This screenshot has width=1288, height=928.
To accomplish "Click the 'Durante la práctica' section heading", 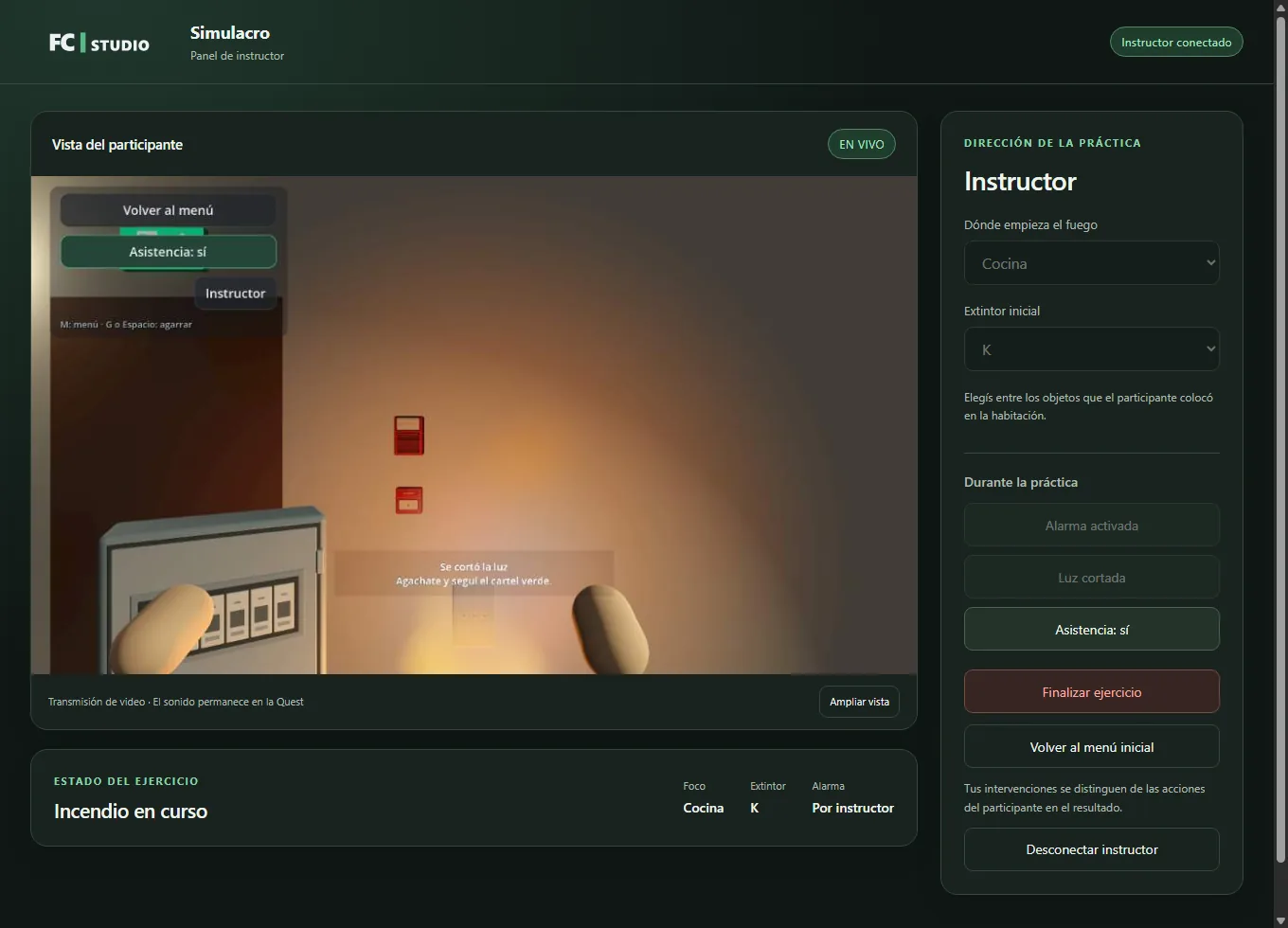I will coord(1021,482).
